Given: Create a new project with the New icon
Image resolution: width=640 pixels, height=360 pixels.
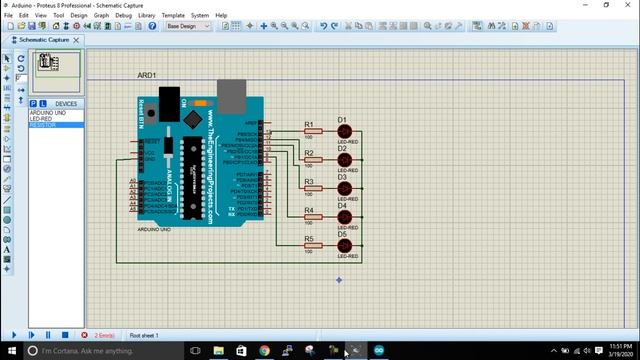Looking at the screenshot, I should click(x=11, y=26).
